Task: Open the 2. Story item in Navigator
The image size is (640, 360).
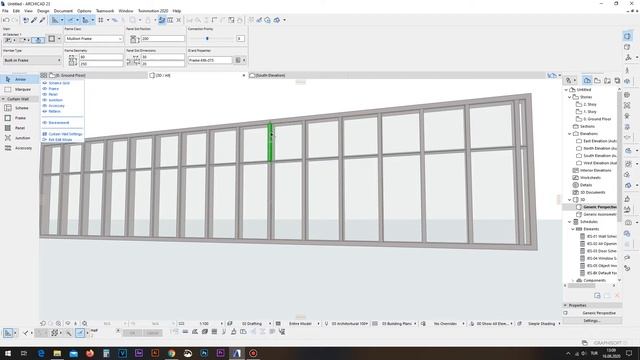Action: click(x=589, y=104)
